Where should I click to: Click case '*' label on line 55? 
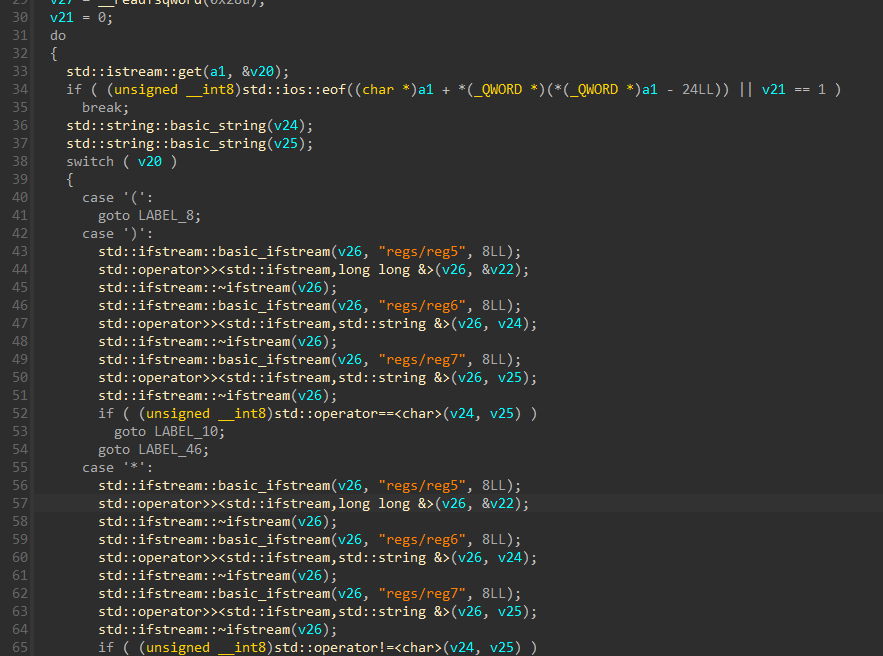(118, 468)
